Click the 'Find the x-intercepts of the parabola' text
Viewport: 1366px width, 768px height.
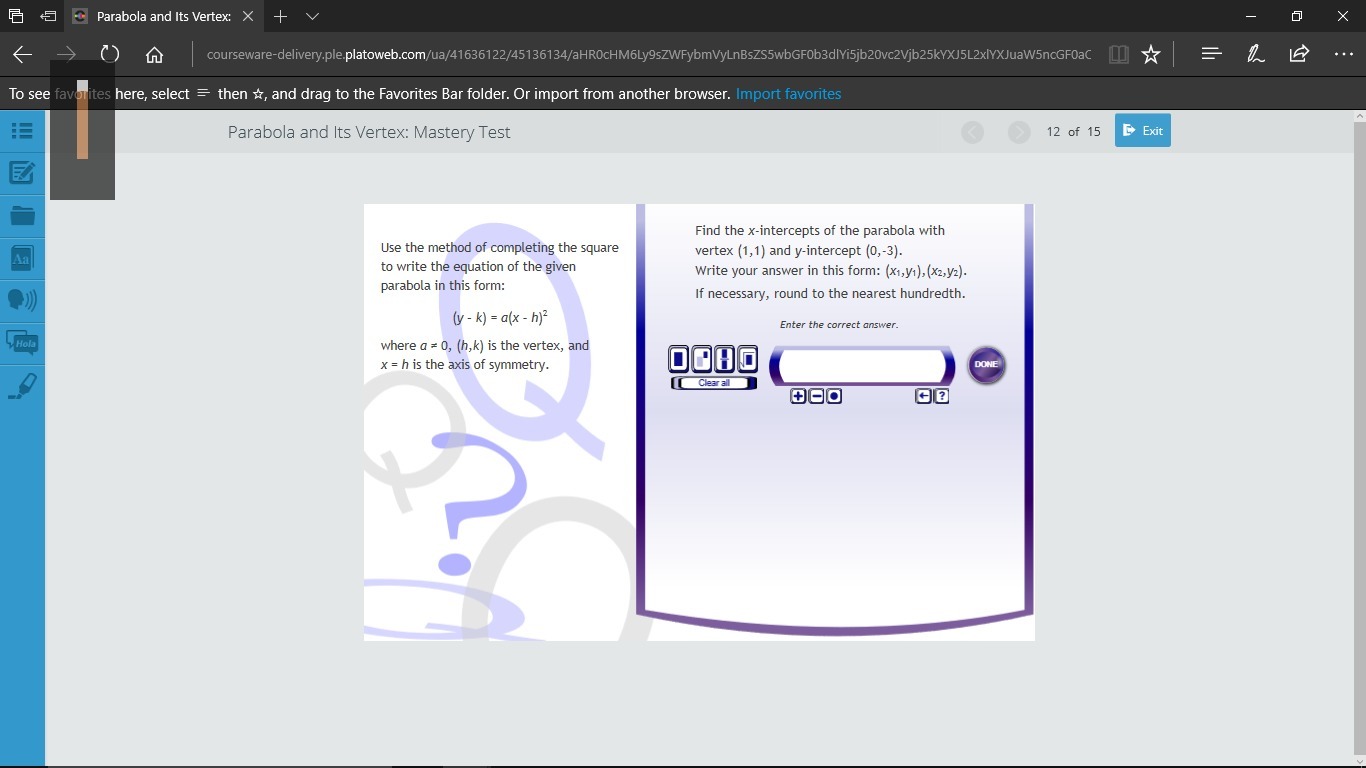tap(820, 230)
